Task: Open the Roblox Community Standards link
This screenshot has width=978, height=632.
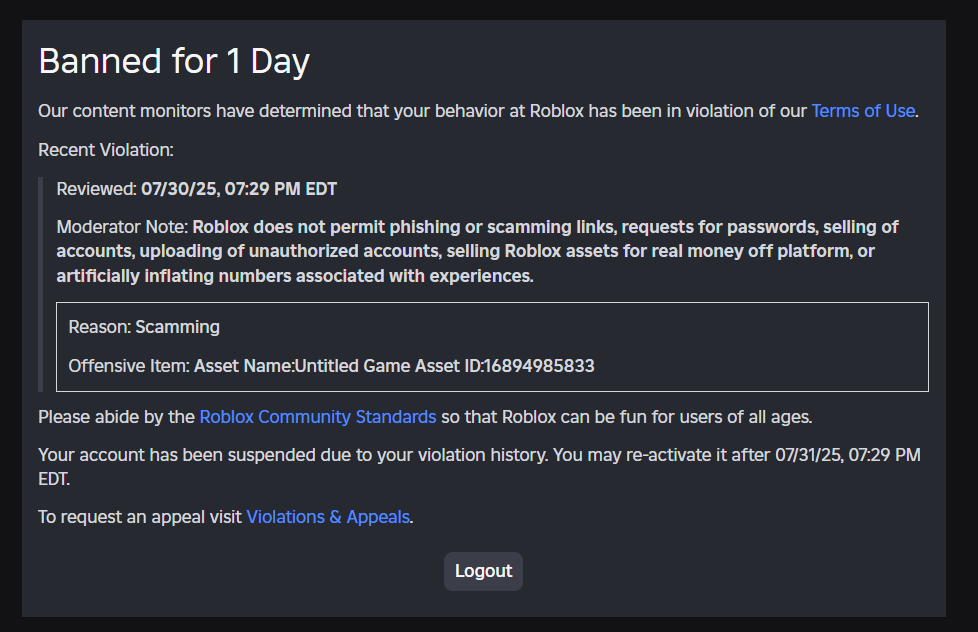Action: (x=317, y=416)
